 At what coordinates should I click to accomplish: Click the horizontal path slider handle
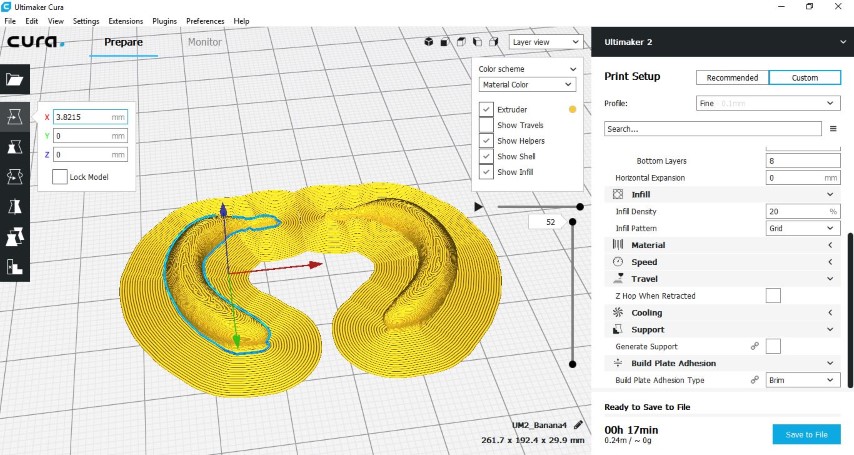pyautogui.click(x=580, y=207)
